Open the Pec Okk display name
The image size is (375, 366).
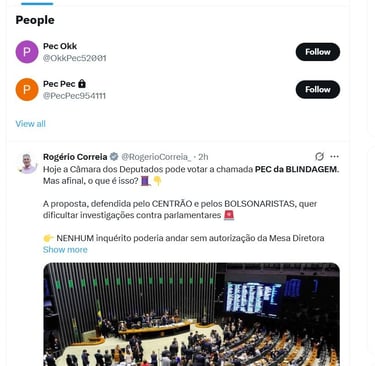pyautogui.click(x=60, y=46)
